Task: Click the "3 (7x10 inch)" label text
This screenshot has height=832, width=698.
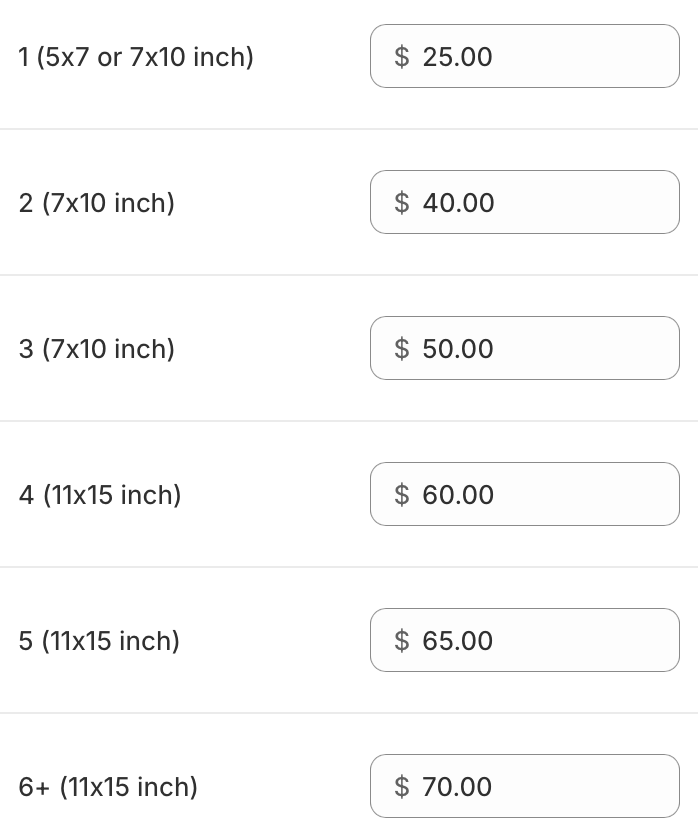Action: coord(97,349)
